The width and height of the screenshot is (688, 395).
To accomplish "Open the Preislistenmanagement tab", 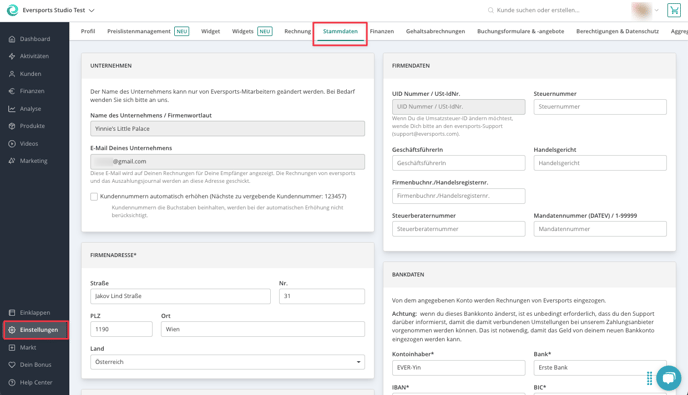I will pyautogui.click(x=148, y=31).
